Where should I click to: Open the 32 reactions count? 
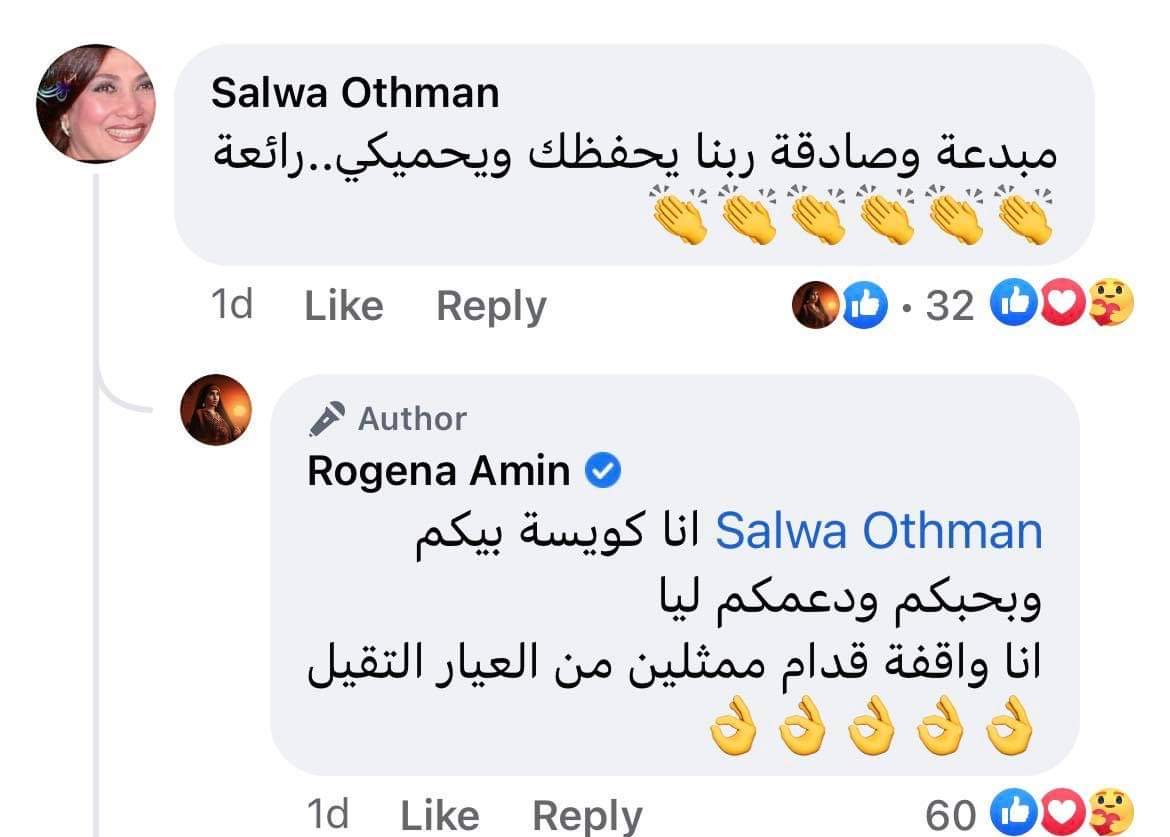(949, 306)
